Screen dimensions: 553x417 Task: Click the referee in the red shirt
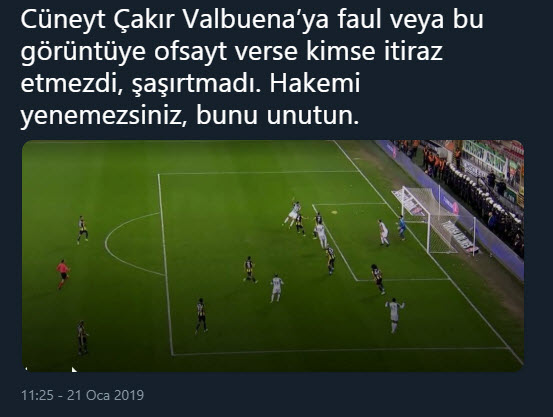click(x=63, y=274)
